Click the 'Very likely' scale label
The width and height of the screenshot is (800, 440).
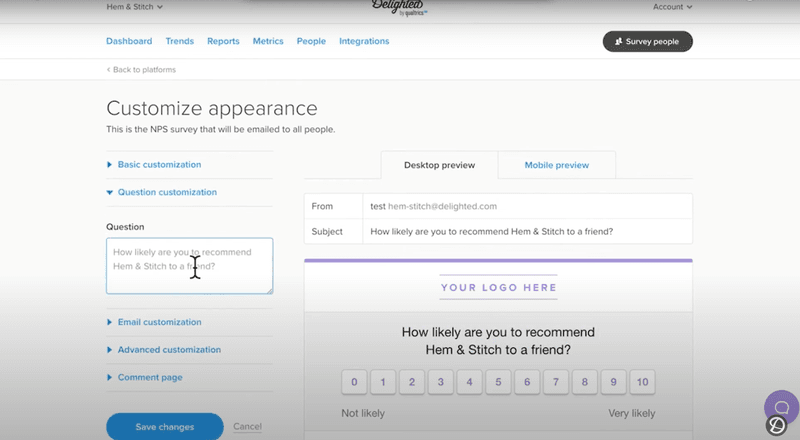632,413
